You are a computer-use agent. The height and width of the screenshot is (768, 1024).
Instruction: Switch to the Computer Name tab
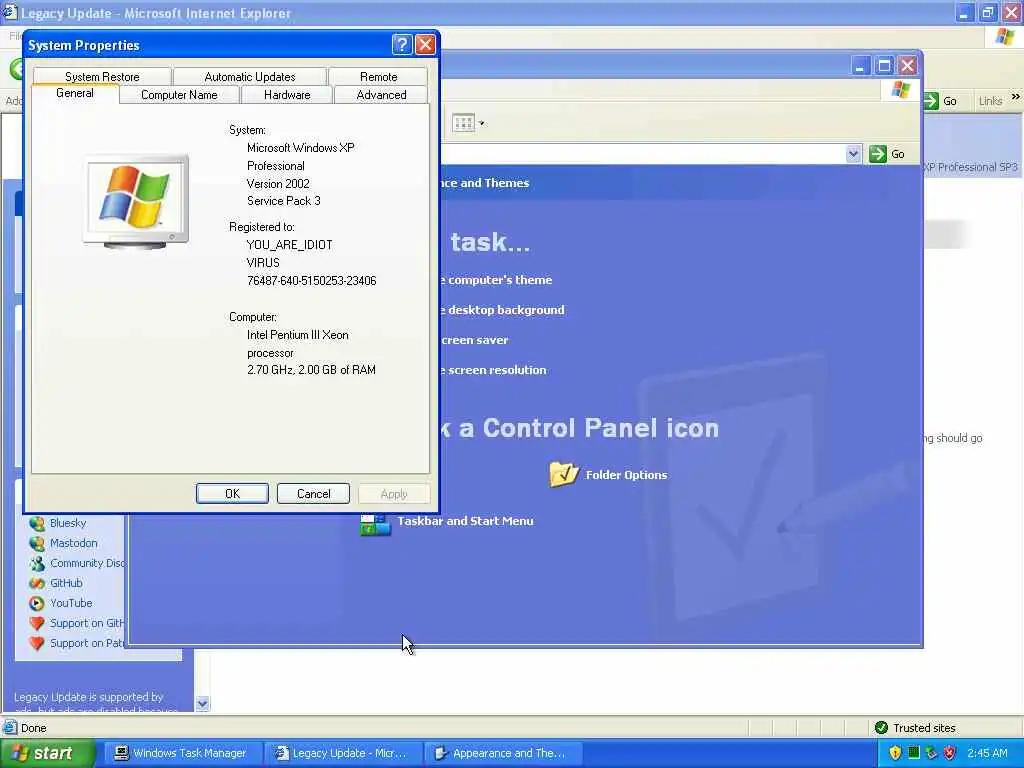(x=179, y=95)
